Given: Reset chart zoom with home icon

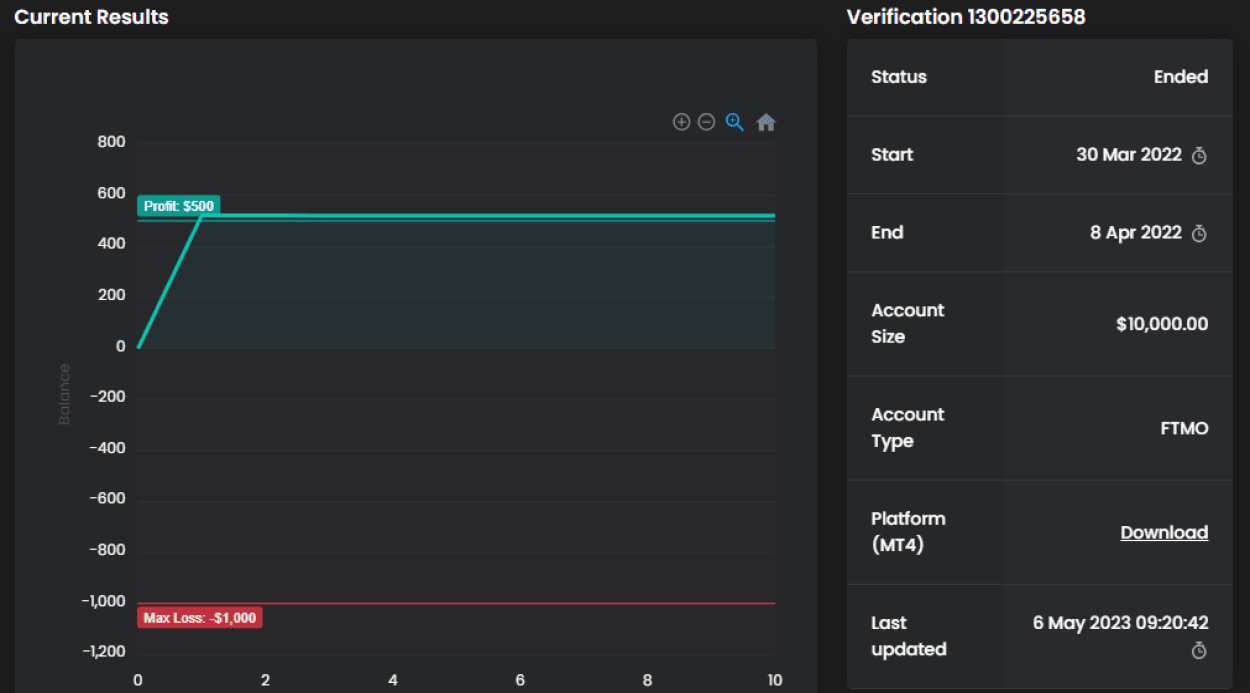Looking at the screenshot, I should click(766, 122).
